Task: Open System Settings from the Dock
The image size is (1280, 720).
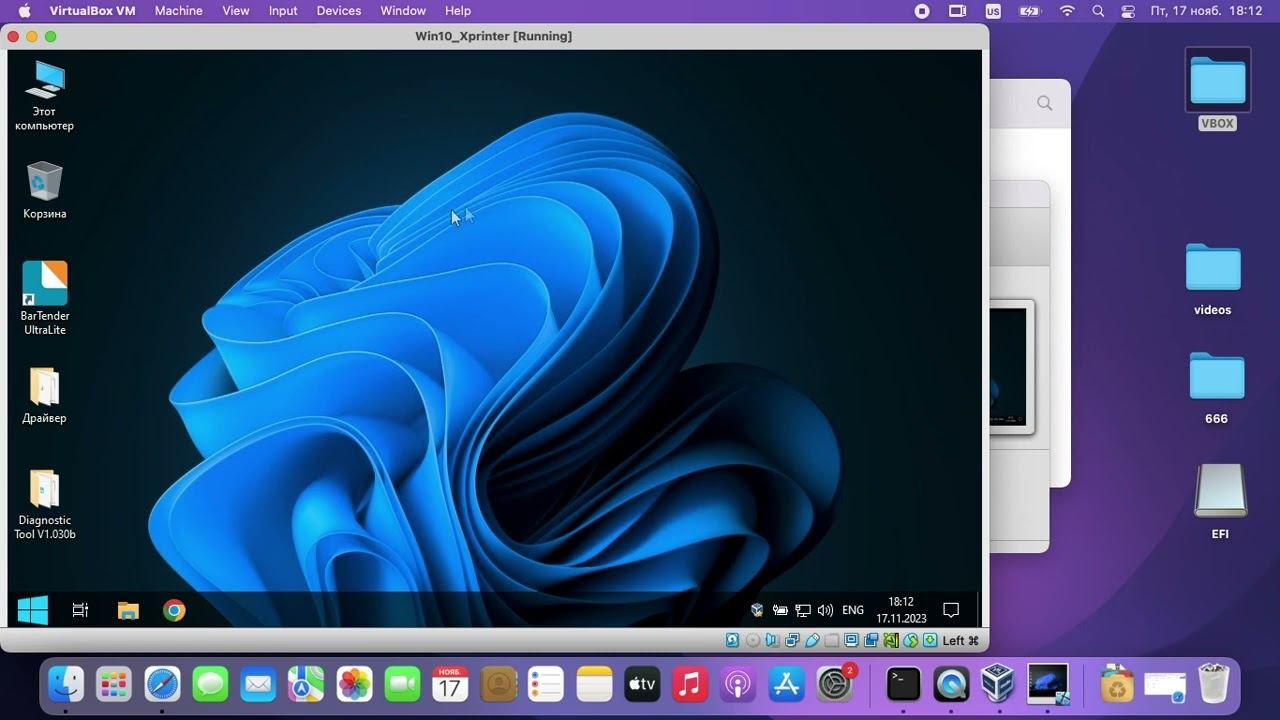Action: (835, 684)
